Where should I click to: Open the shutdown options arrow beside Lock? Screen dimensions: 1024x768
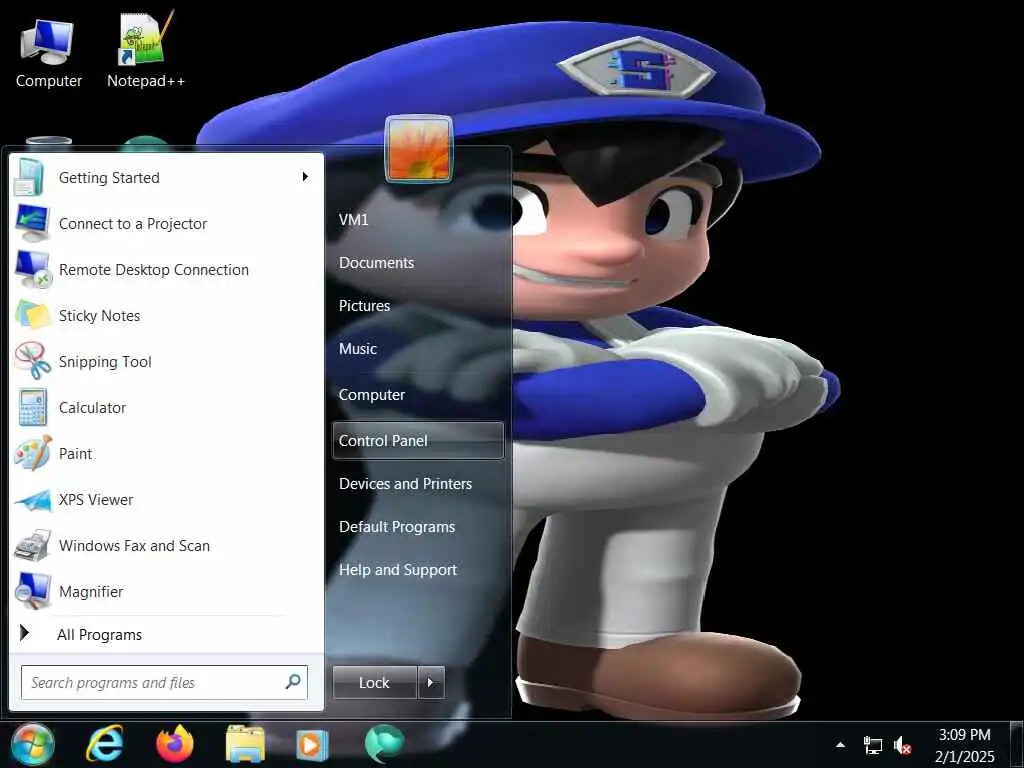pos(430,682)
